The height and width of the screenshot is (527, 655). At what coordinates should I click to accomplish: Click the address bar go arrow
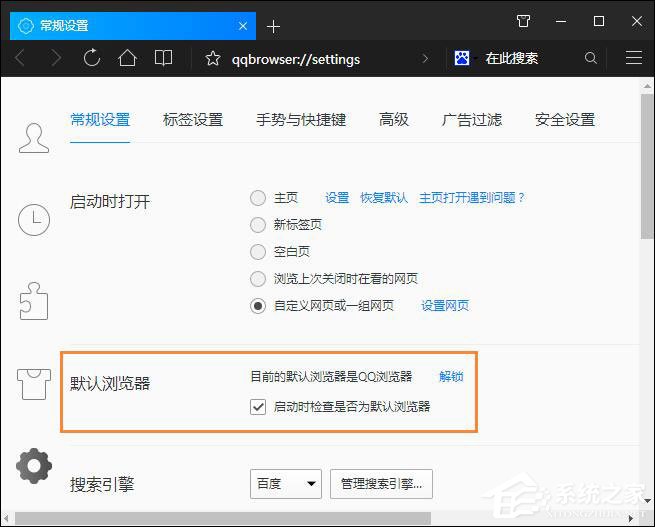click(425, 58)
